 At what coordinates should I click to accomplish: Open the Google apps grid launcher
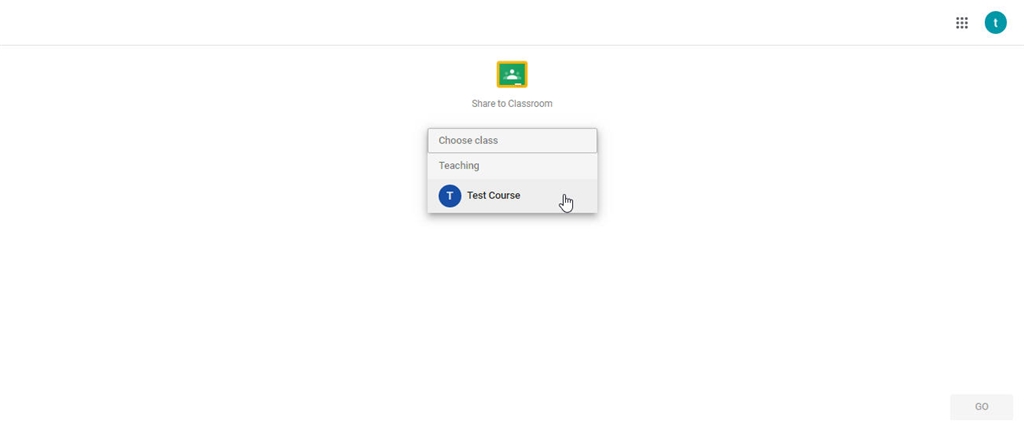click(961, 23)
